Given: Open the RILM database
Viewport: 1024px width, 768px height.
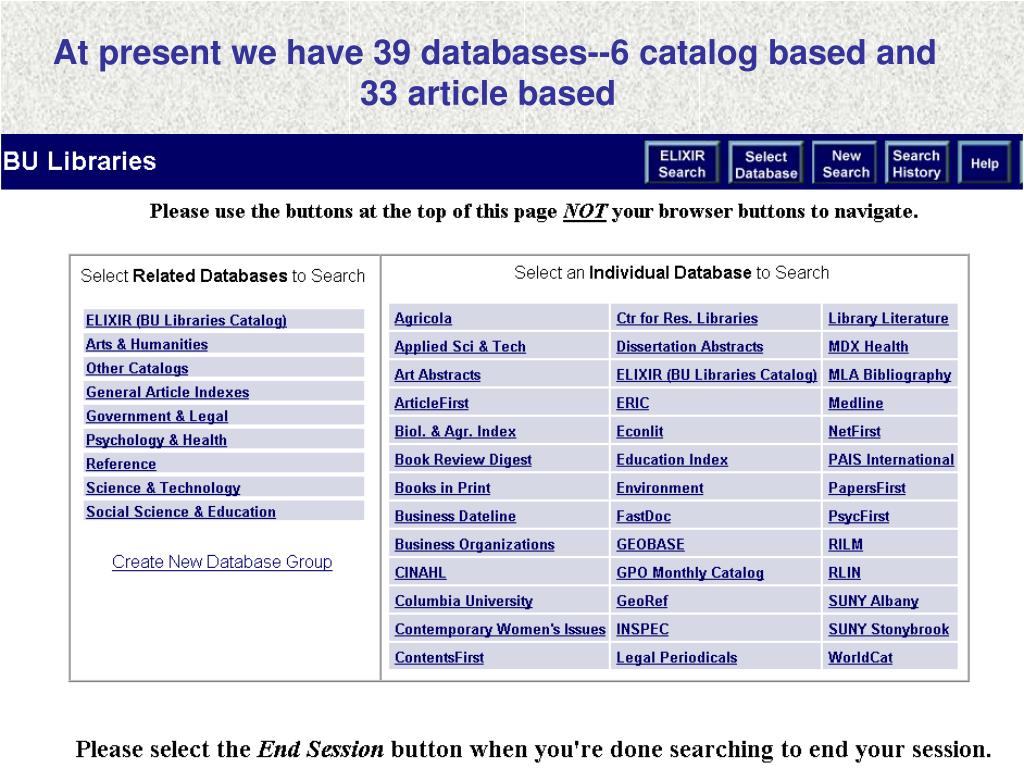Looking at the screenshot, I should coord(845,545).
